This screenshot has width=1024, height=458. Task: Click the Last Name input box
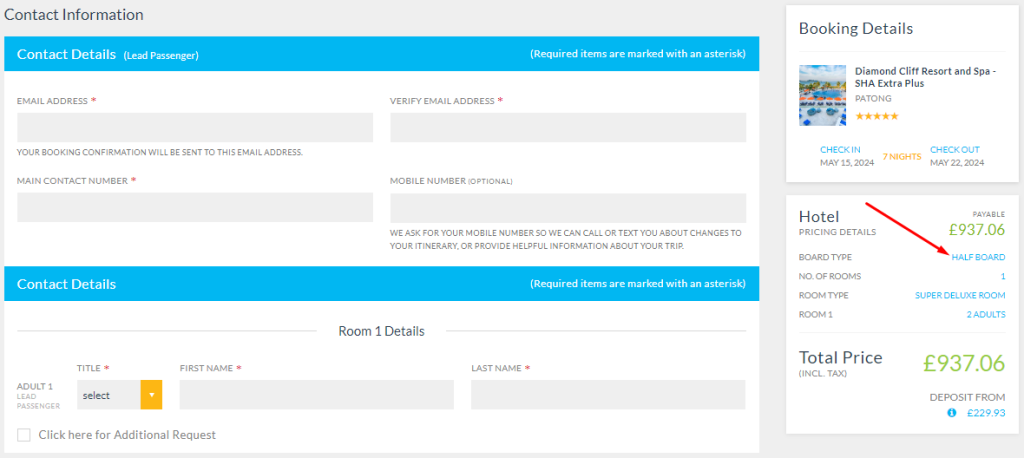(x=608, y=395)
